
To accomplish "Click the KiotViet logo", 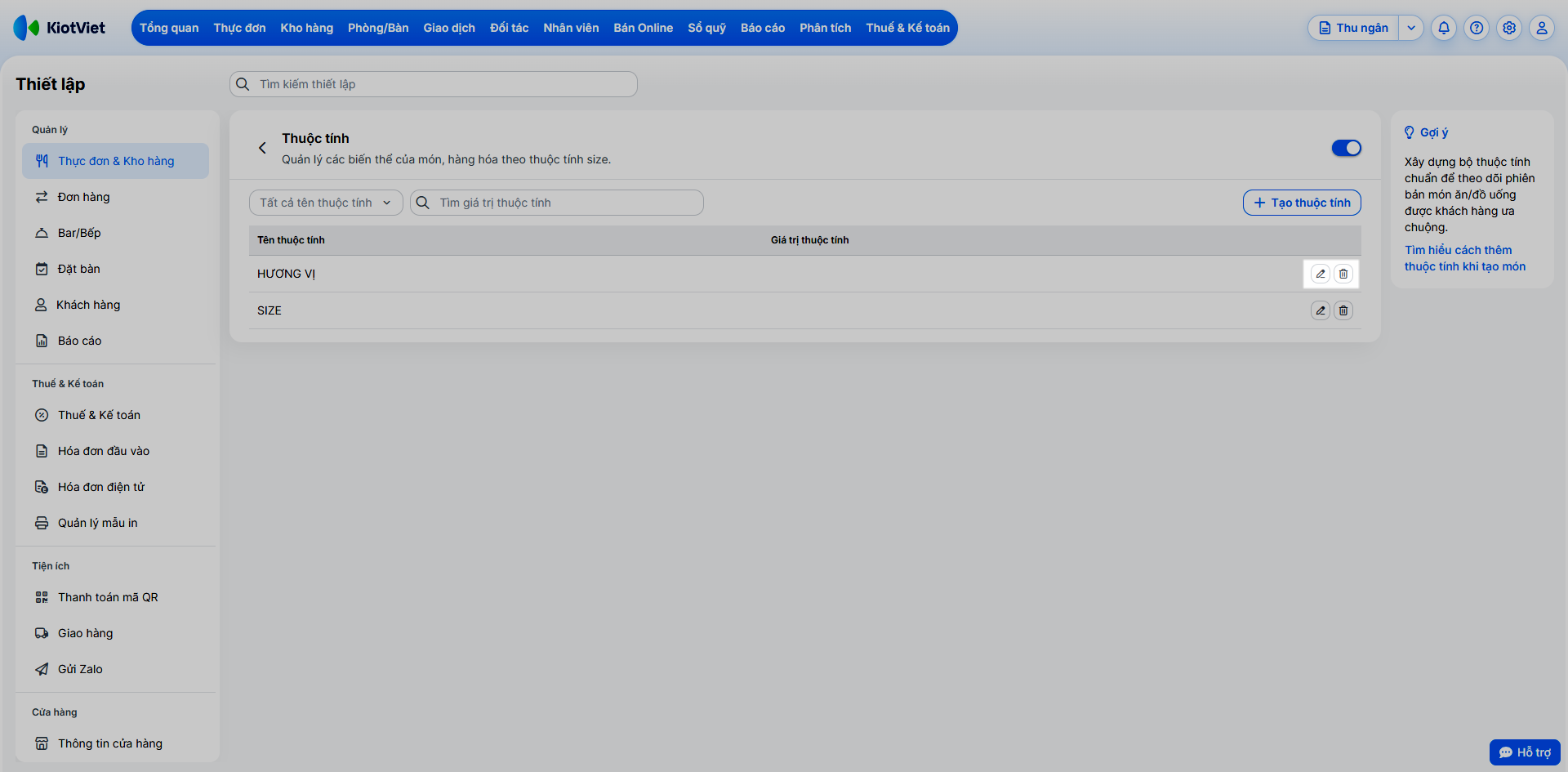I will pos(60,28).
